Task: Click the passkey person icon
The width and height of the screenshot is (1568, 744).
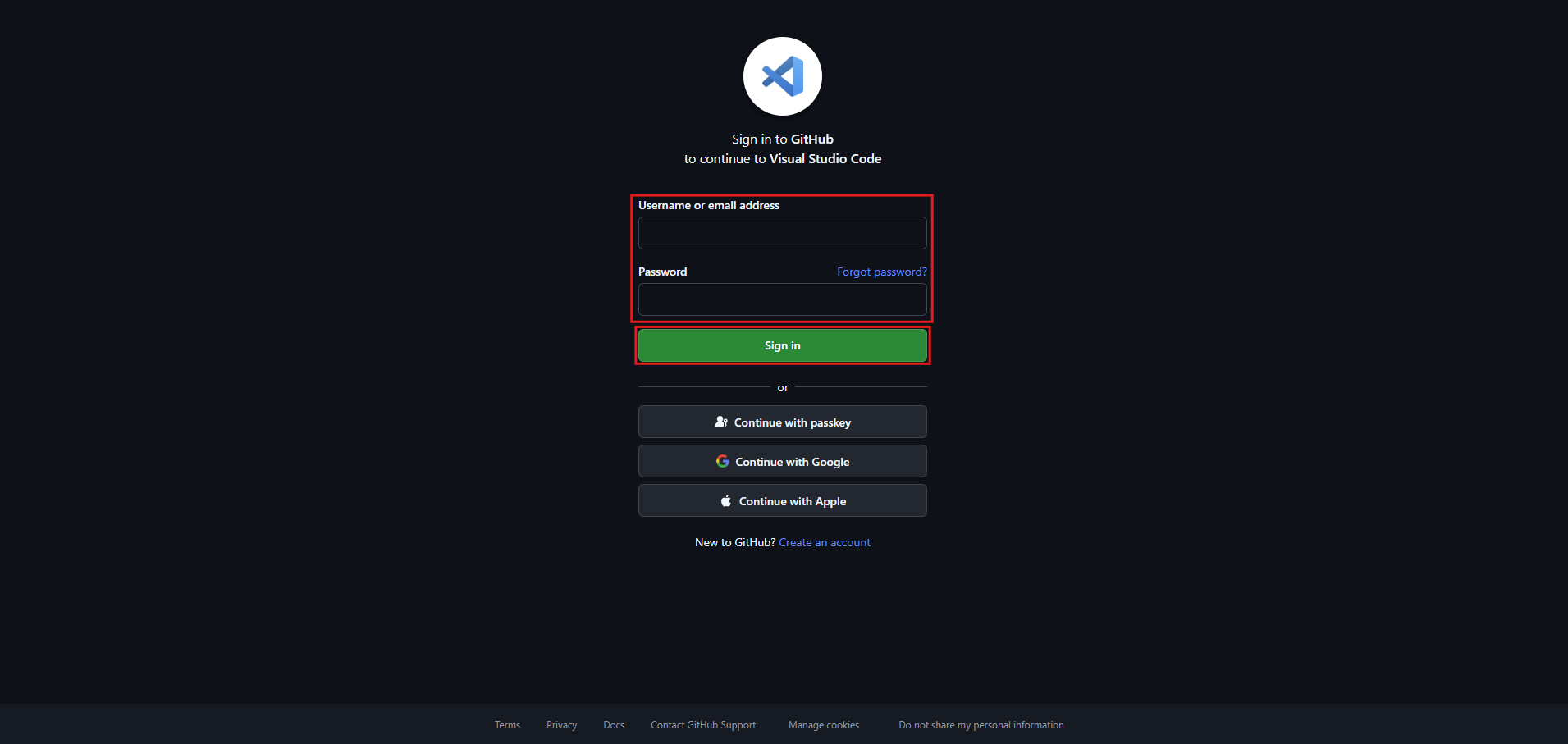Action: click(721, 422)
